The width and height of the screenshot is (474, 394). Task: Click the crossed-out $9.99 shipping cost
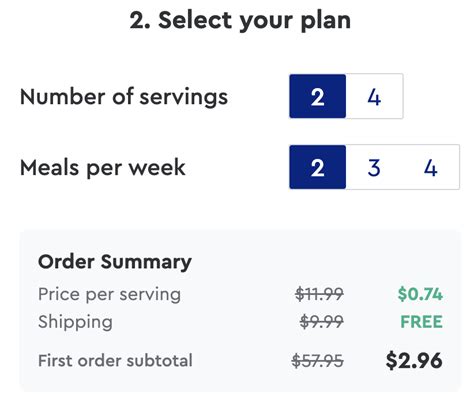click(321, 322)
